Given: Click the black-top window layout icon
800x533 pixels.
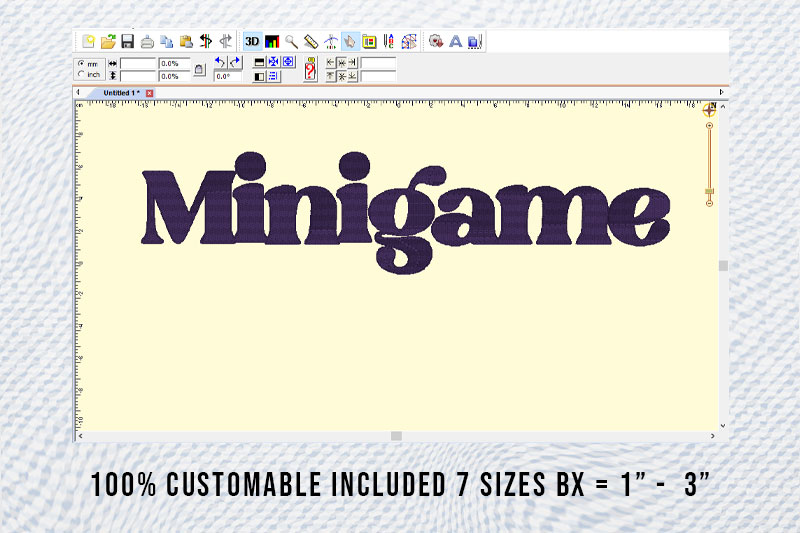Looking at the screenshot, I should [x=259, y=62].
